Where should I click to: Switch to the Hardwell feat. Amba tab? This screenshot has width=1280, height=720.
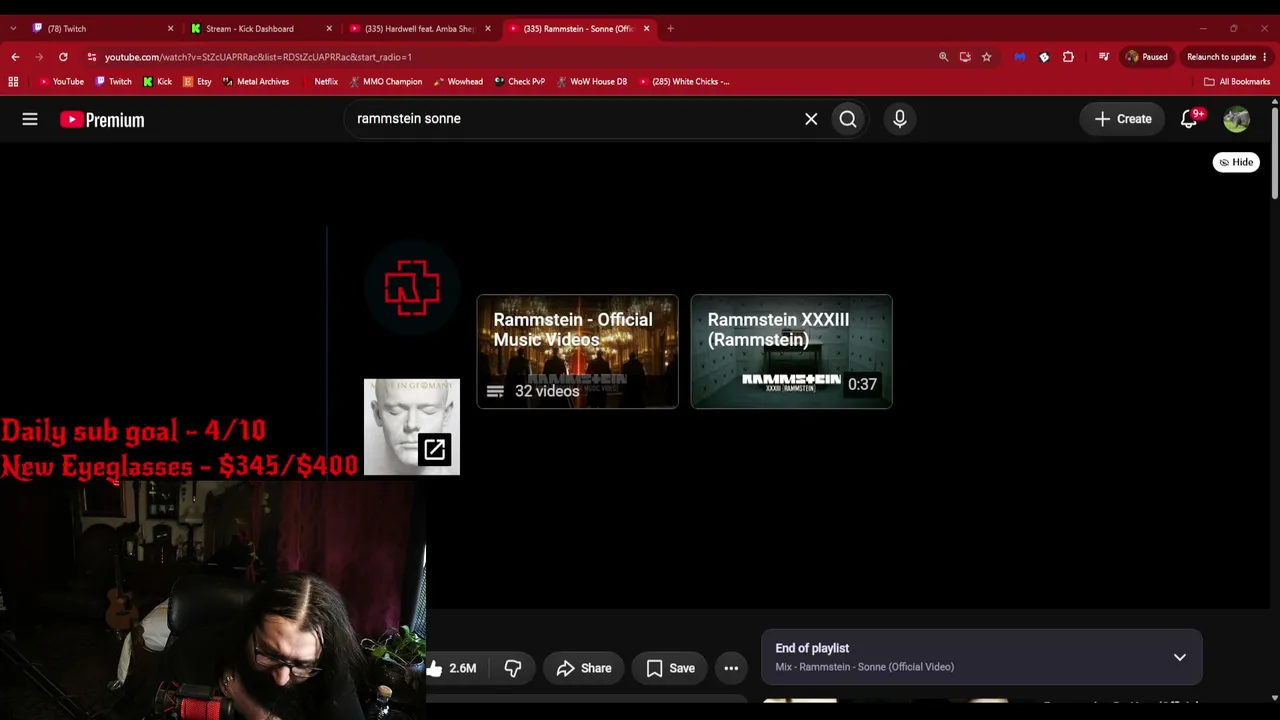[x=419, y=29]
